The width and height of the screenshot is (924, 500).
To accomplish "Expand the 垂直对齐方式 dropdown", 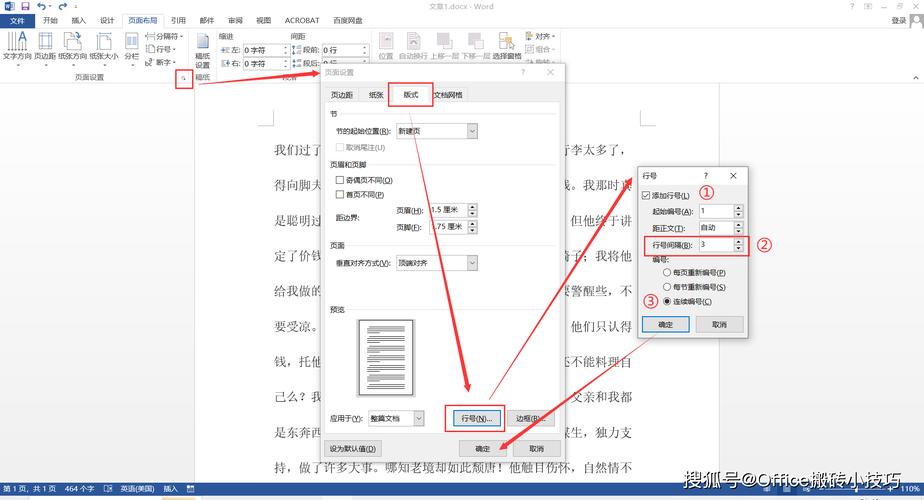I will [x=472, y=263].
